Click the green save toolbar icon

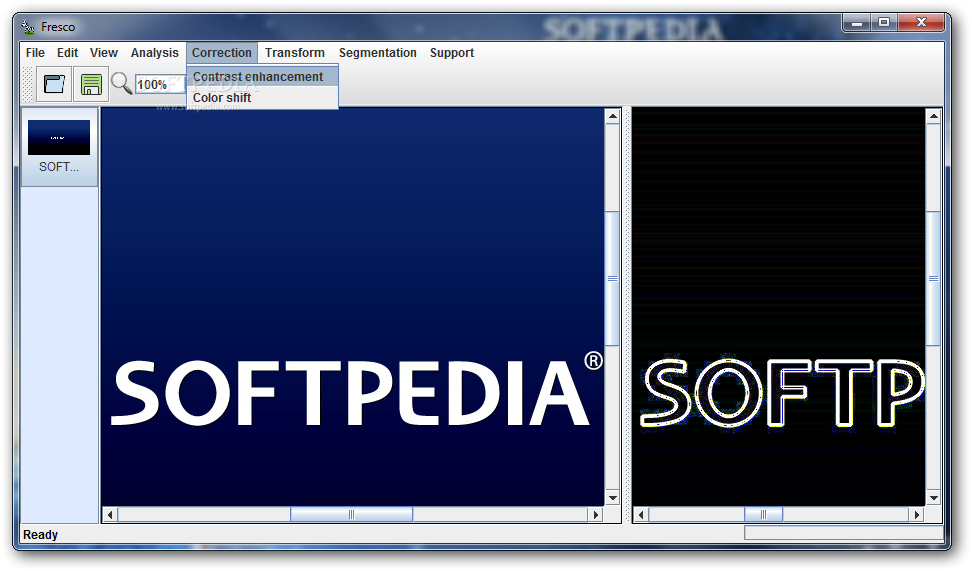tap(91, 84)
